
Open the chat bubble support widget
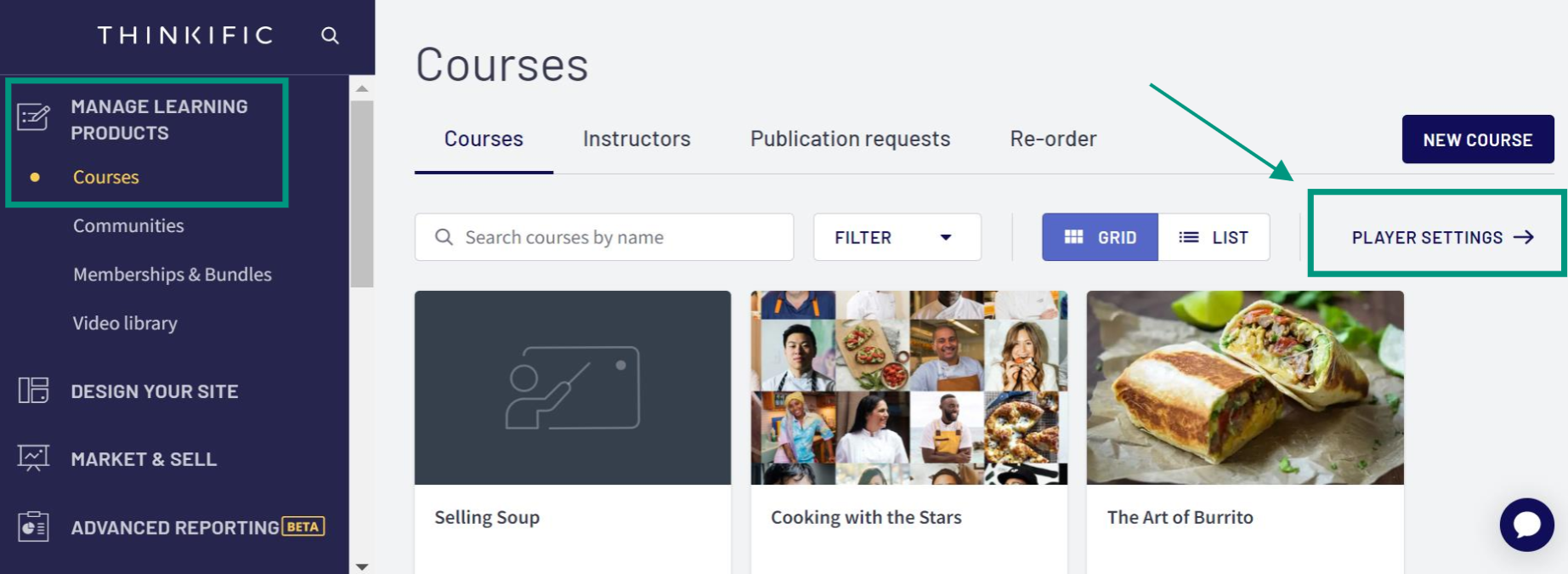pyautogui.click(x=1526, y=525)
